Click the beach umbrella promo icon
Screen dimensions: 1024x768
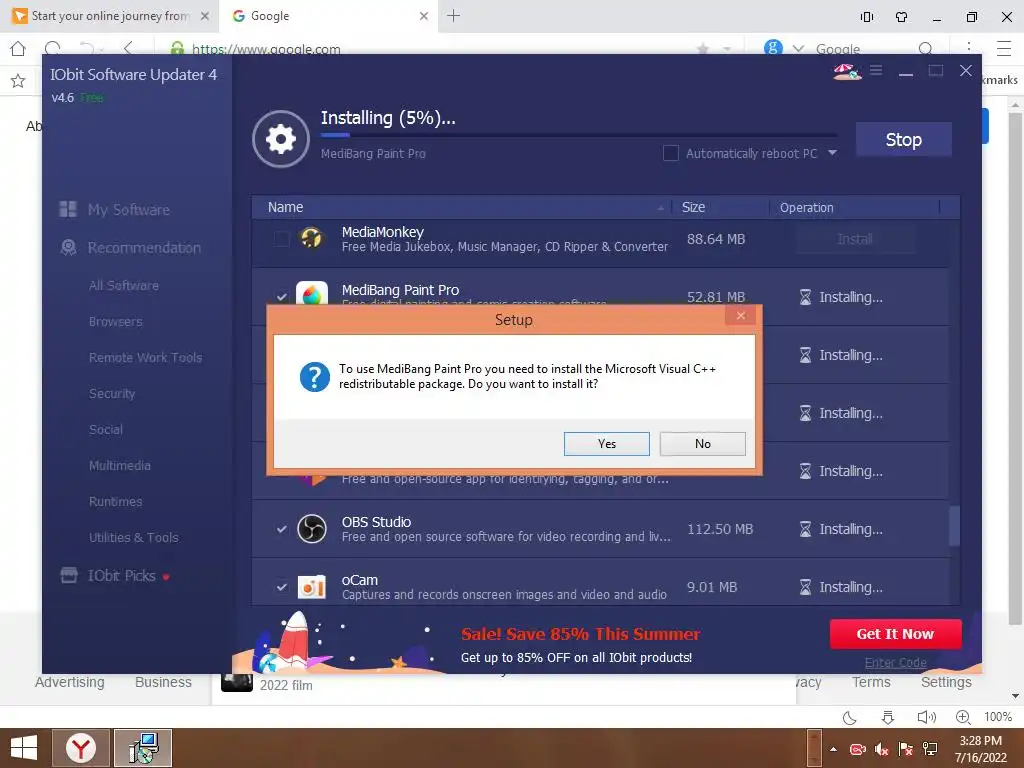pos(847,71)
